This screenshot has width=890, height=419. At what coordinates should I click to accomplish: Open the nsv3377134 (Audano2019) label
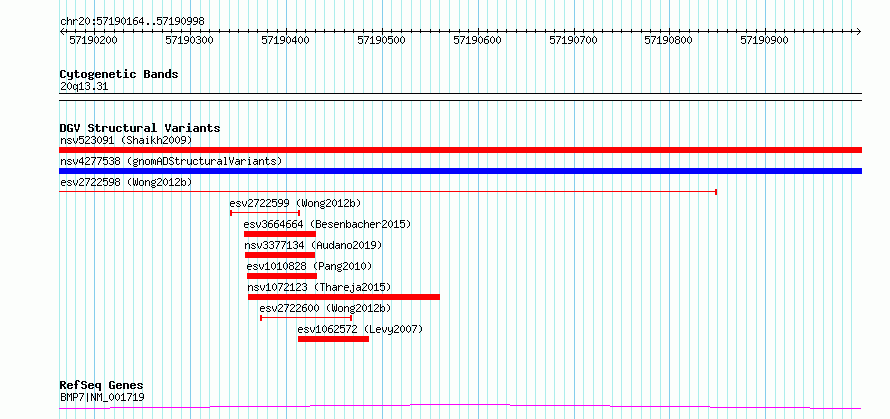click(x=313, y=245)
